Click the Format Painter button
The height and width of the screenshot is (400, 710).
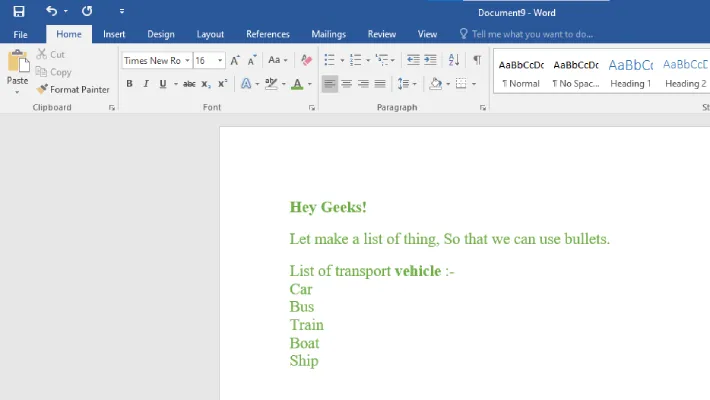click(73, 89)
